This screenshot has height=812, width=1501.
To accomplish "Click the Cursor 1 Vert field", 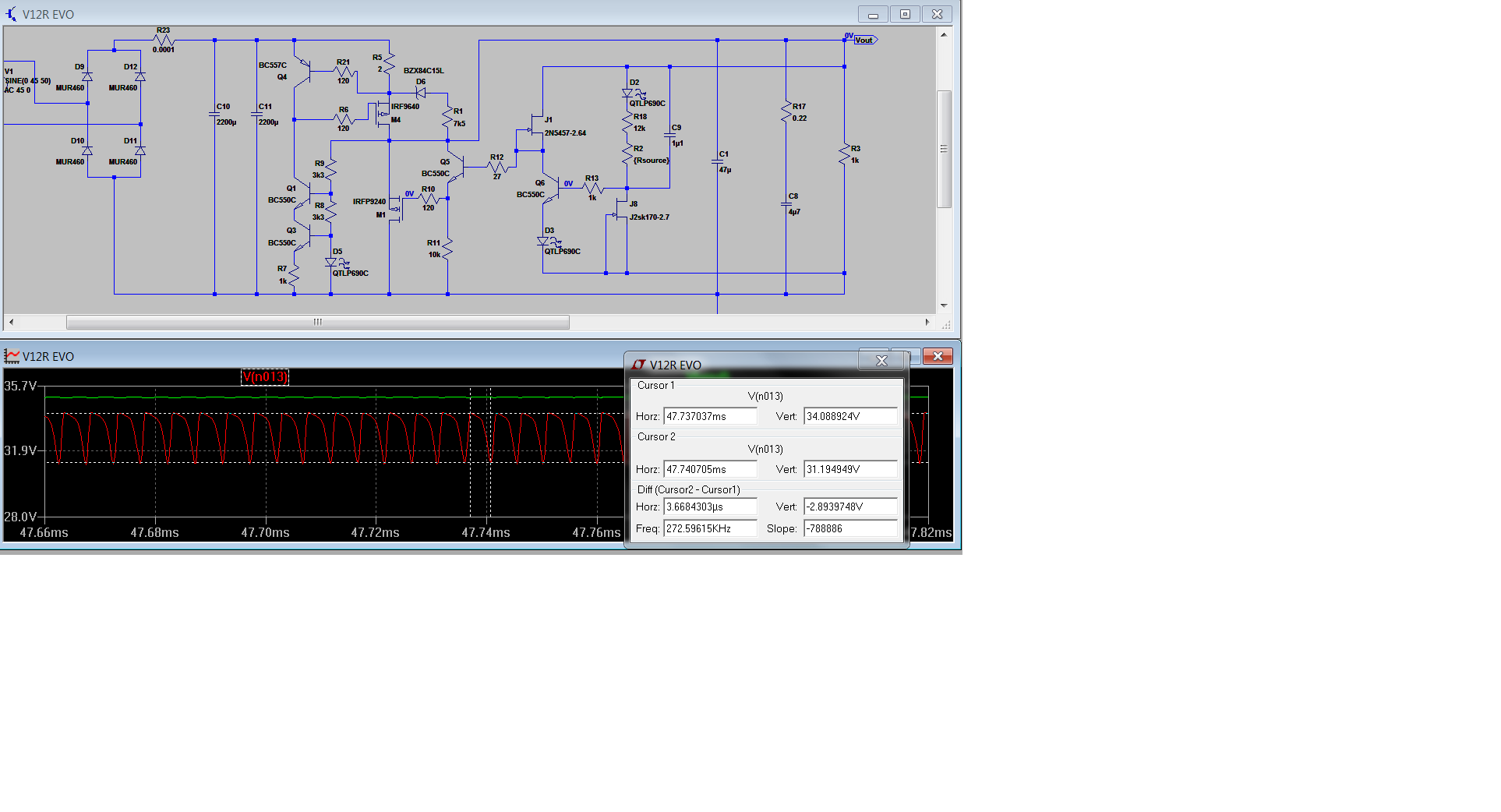I will click(x=850, y=416).
